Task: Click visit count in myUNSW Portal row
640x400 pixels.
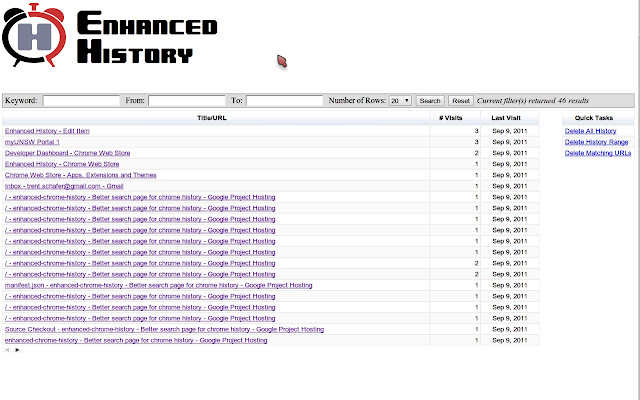Action: coord(476,142)
